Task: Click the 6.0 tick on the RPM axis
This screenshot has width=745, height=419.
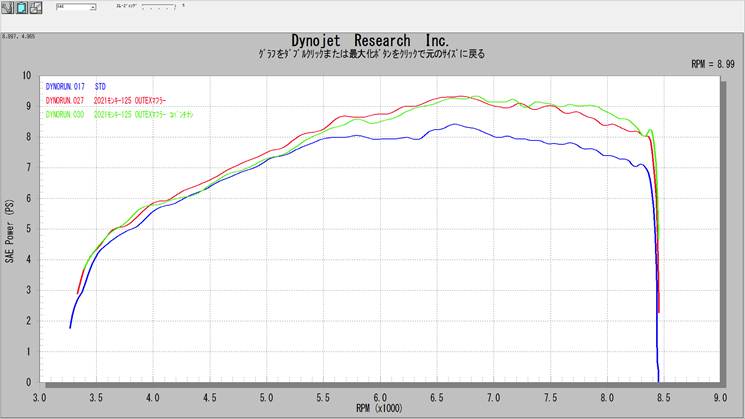Action: [x=379, y=396]
